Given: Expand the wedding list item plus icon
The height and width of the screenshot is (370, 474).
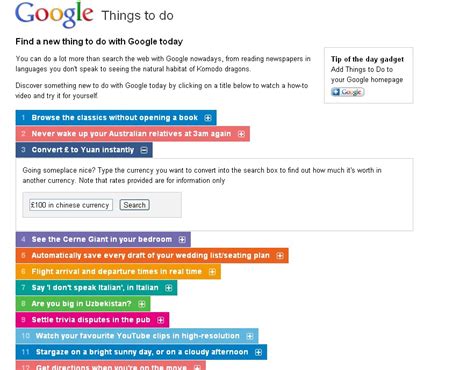Looking at the screenshot, I should point(280,256).
